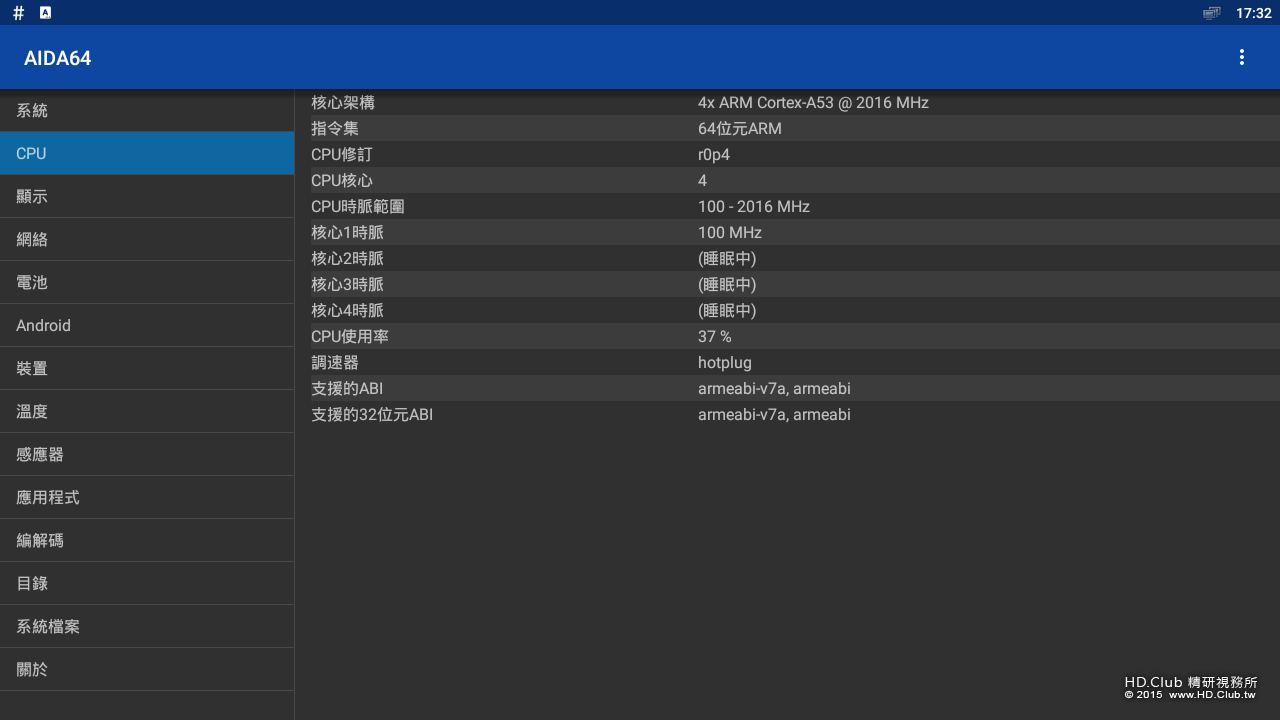Select the CPU核心 row label
Screen dimensions: 1280x720
coord(341,180)
